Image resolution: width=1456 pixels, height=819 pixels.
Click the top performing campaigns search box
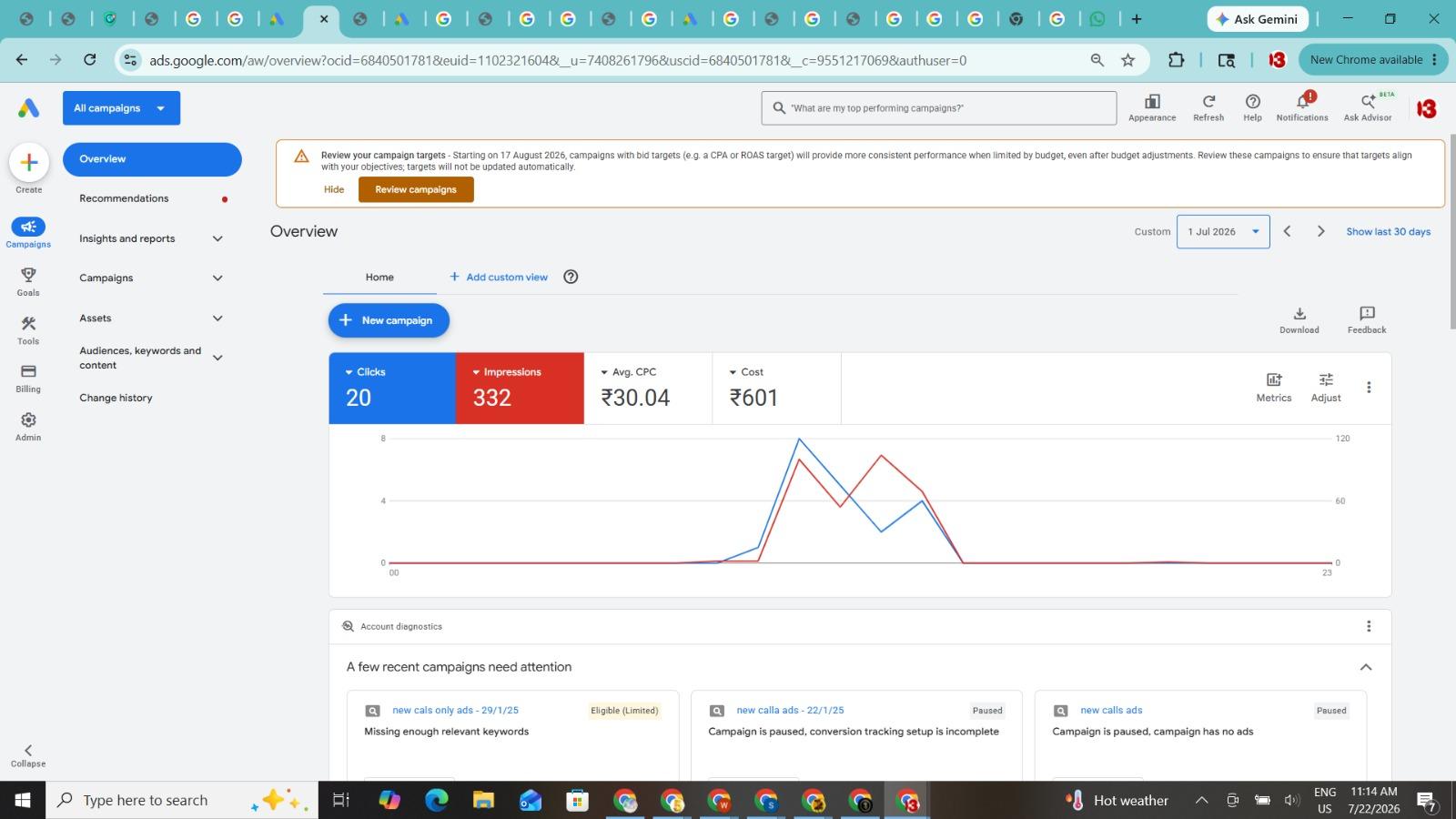(939, 108)
